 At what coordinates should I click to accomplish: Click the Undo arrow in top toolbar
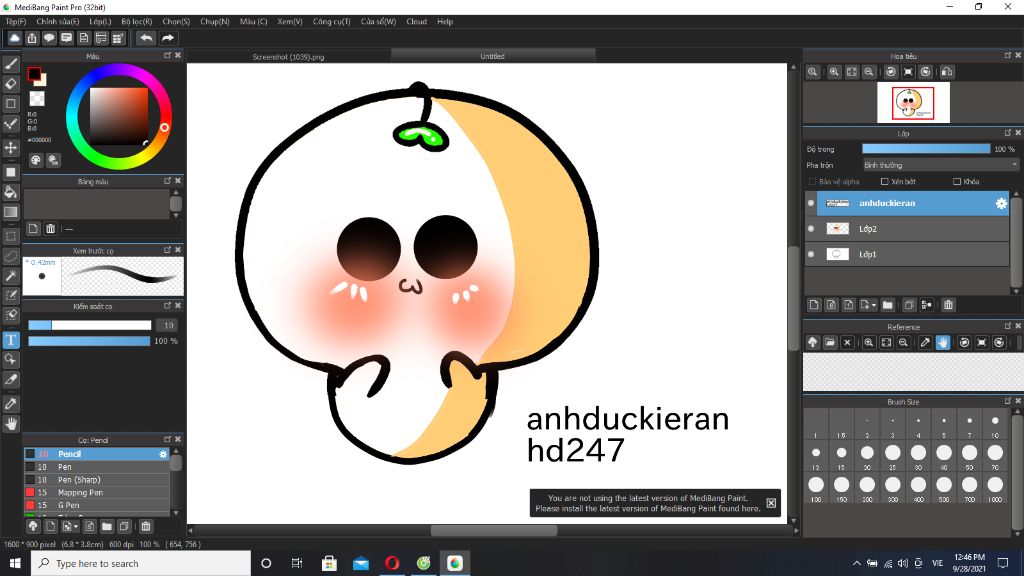click(x=146, y=39)
